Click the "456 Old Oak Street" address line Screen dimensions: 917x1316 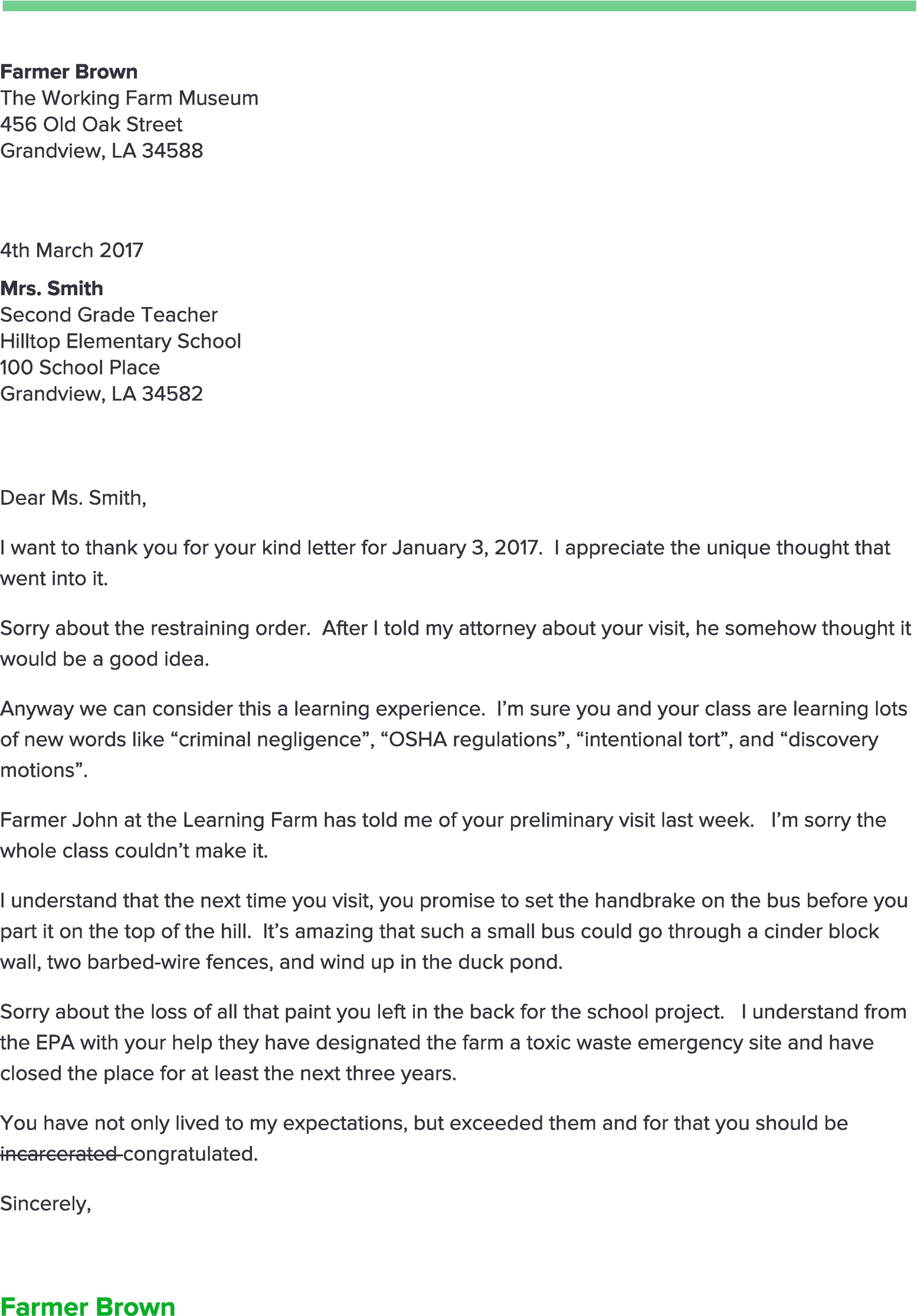pos(91,125)
